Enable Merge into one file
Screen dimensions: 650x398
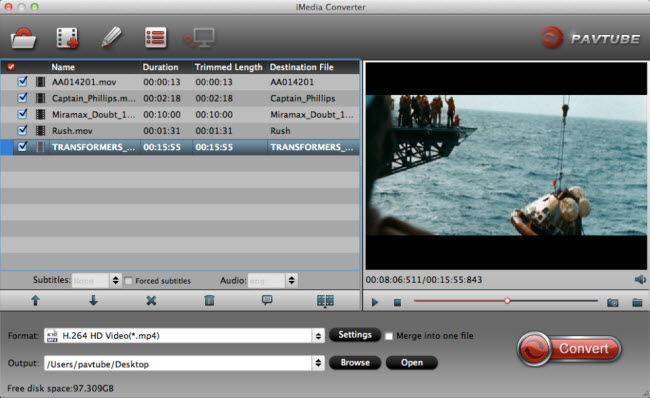388,336
